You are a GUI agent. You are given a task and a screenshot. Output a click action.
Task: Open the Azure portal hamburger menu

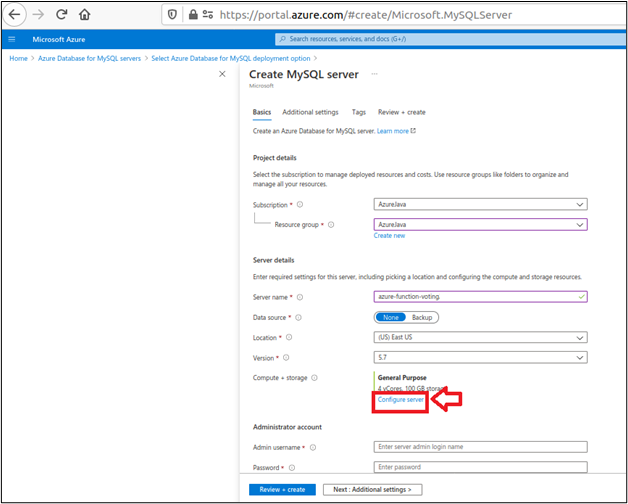12,39
